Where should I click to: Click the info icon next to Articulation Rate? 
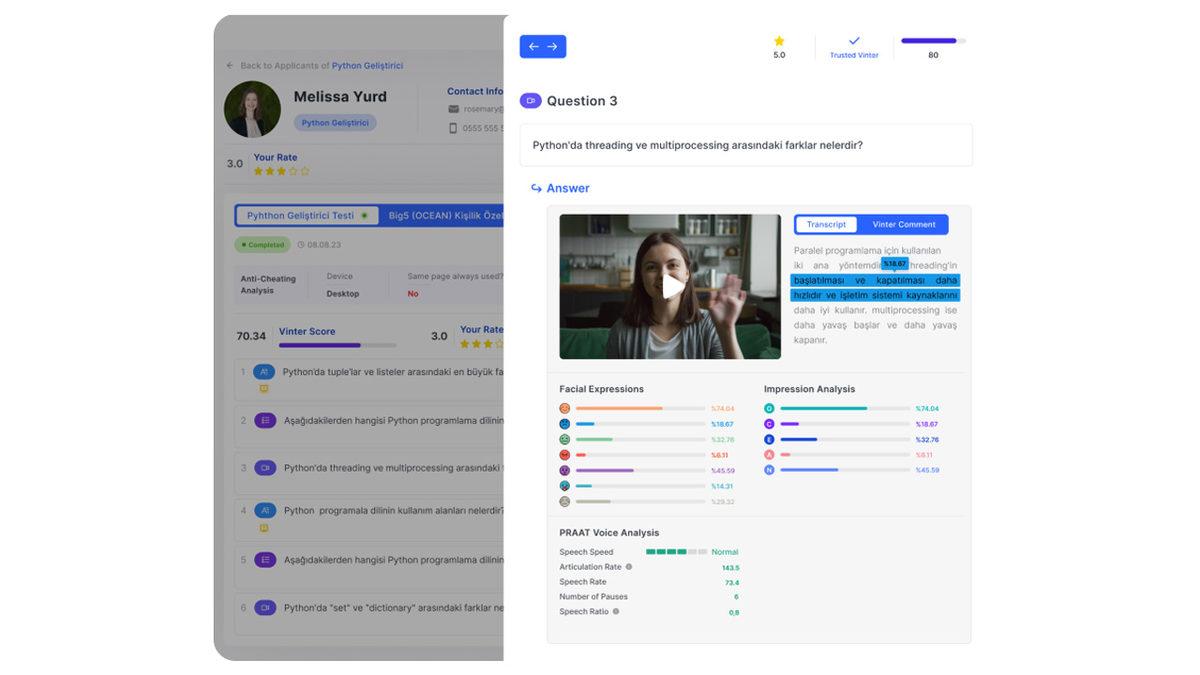(629, 567)
